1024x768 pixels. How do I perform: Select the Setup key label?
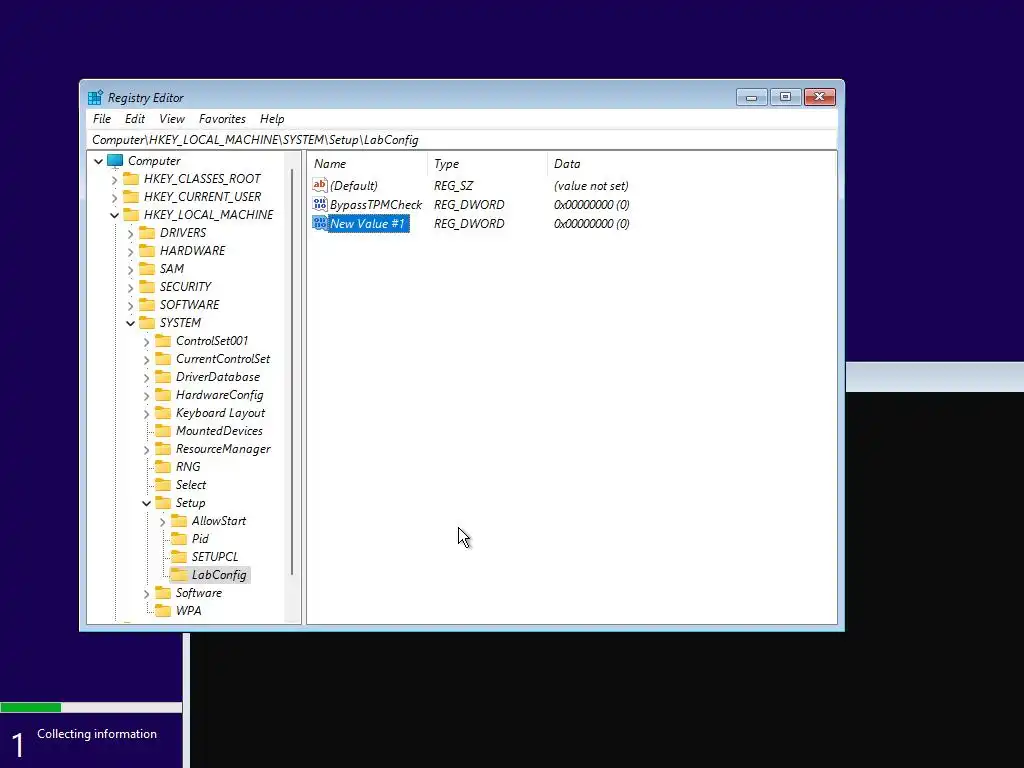point(190,503)
